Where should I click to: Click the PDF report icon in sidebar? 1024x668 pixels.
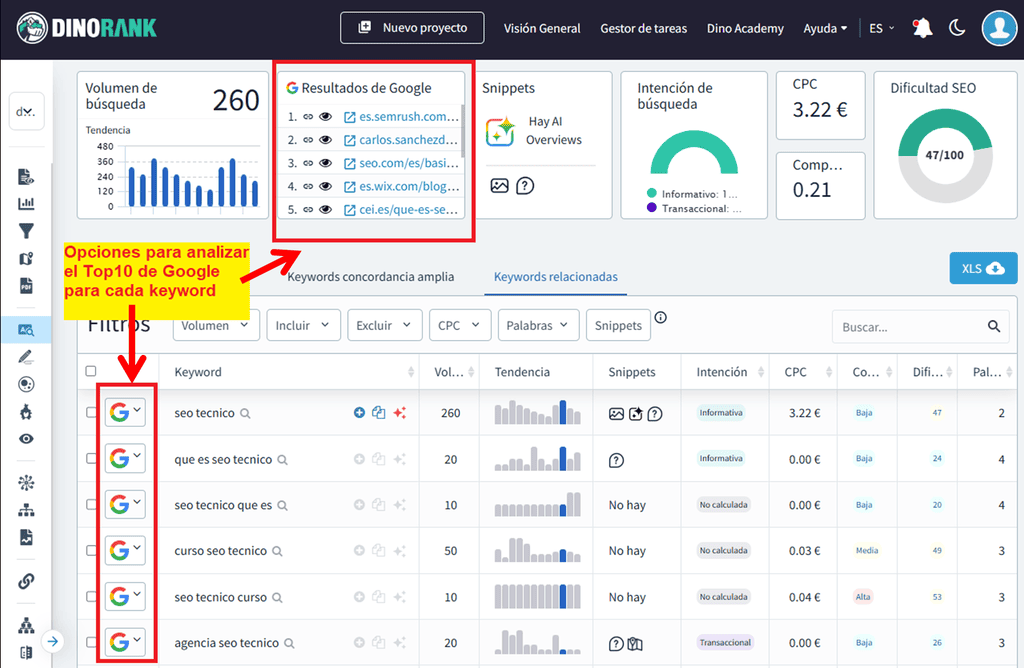tap(27, 286)
